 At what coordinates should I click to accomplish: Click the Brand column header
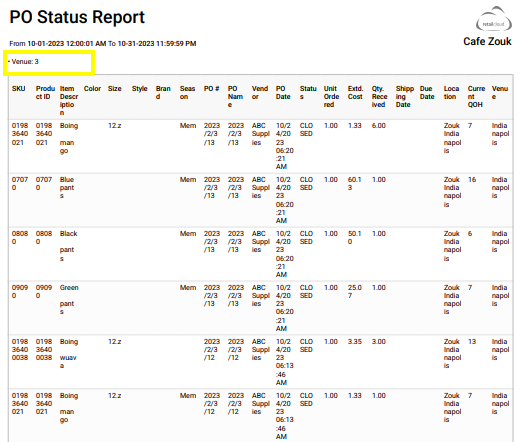pos(163,93)
